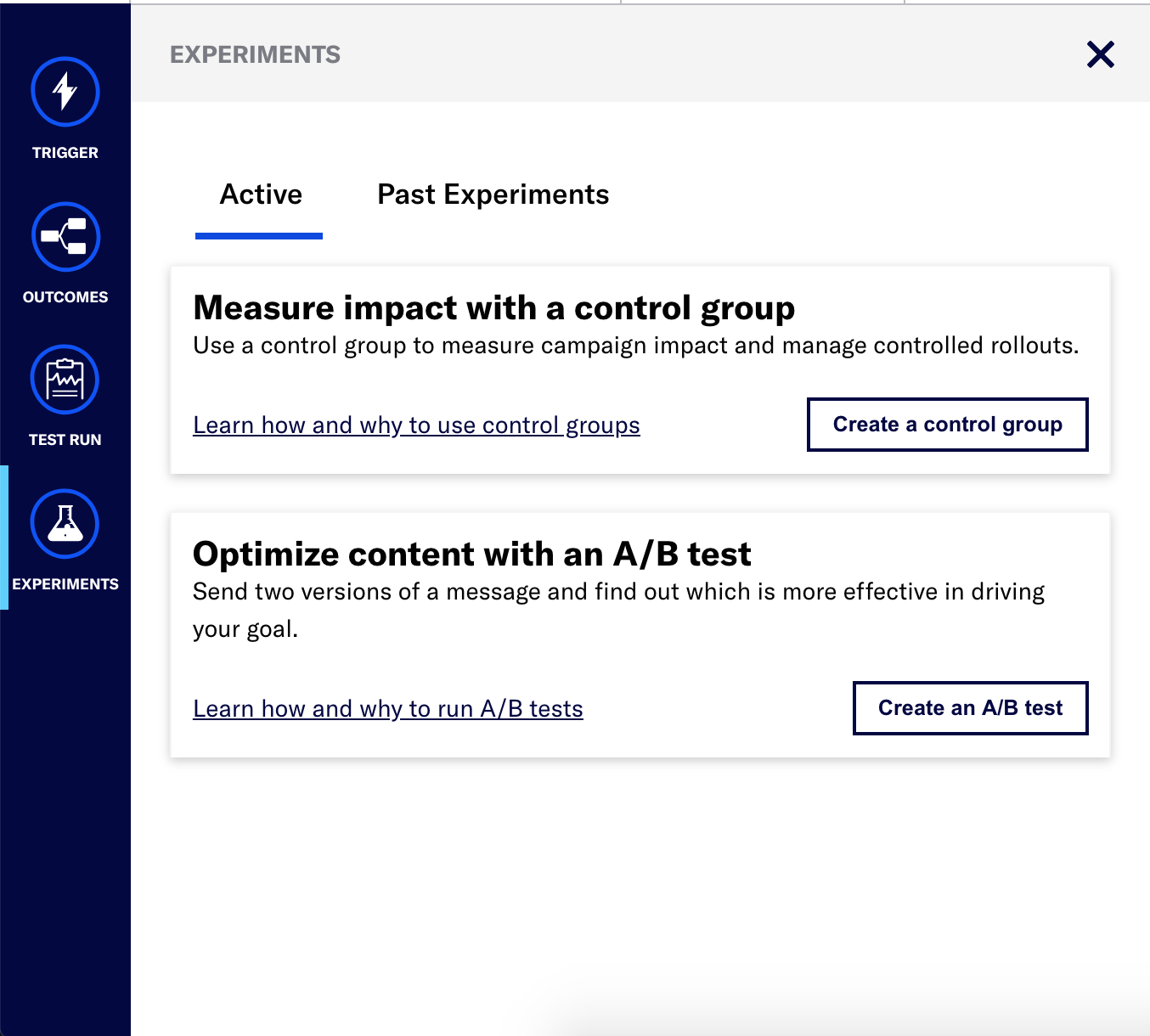
Task: Select the Experiments flask icon
Action: point(65,524)
